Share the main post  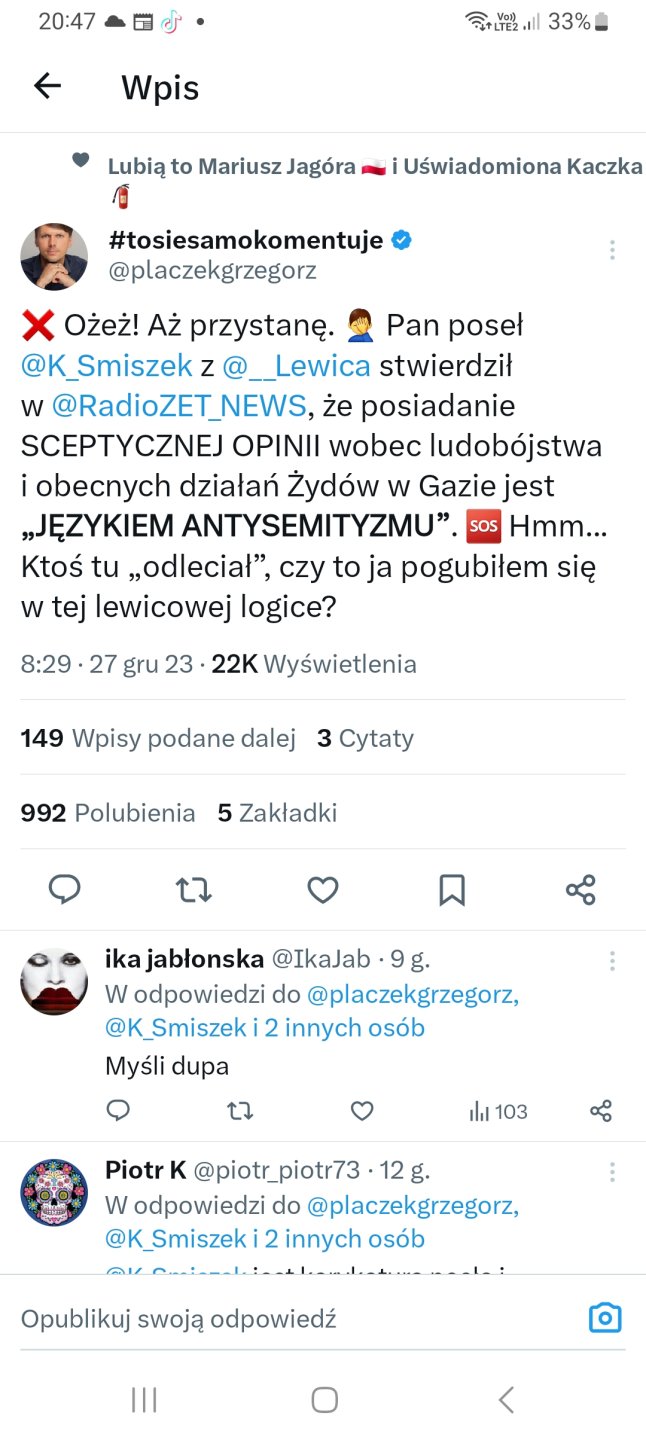581,889
